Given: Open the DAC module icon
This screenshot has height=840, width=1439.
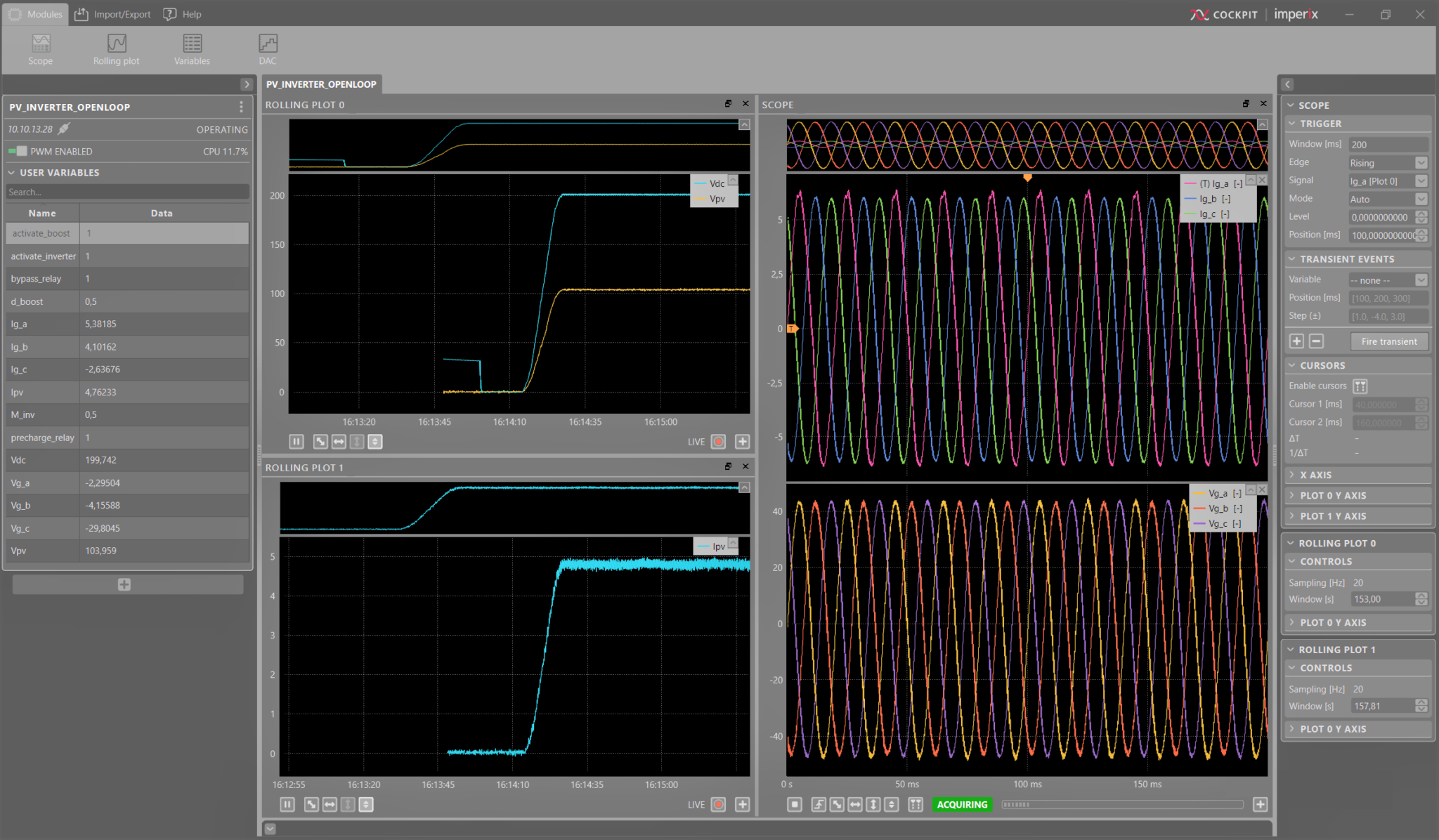Looking at the screenshot, I should [x=267, y=47].
